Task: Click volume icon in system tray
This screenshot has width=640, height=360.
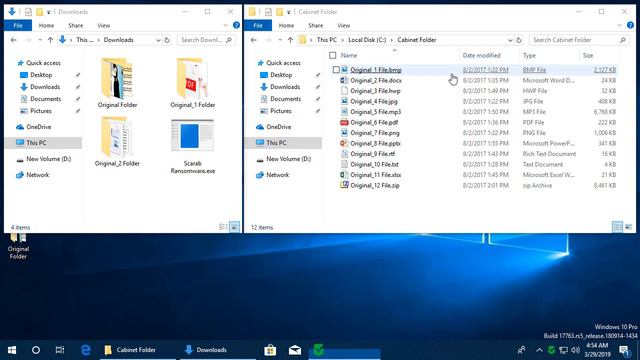Action: coord(576,350)
